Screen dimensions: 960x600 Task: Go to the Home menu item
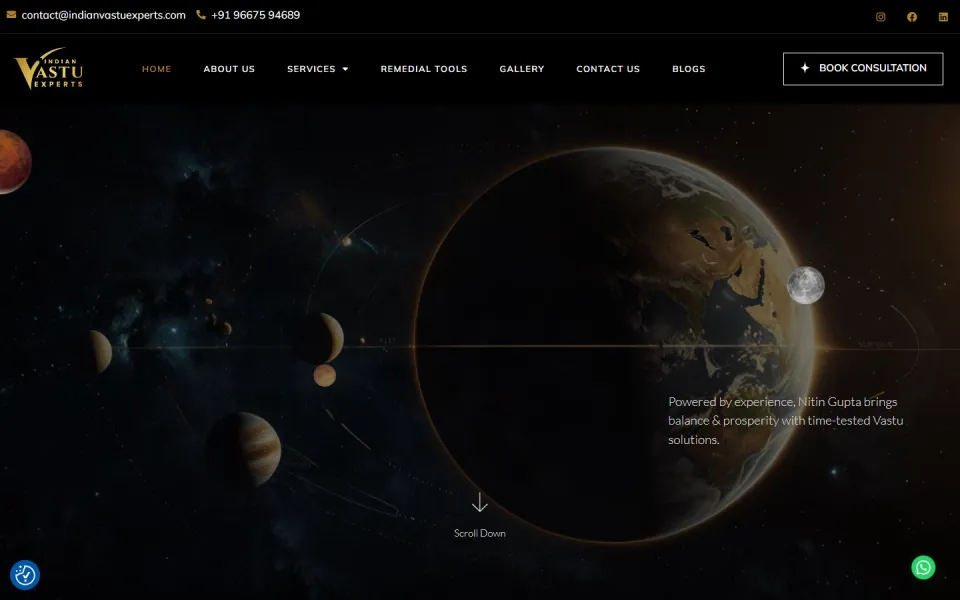[x=157, y=69]
